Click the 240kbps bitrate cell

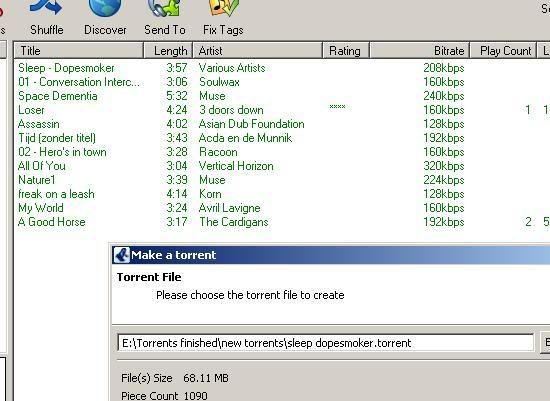tap(444, 96)
